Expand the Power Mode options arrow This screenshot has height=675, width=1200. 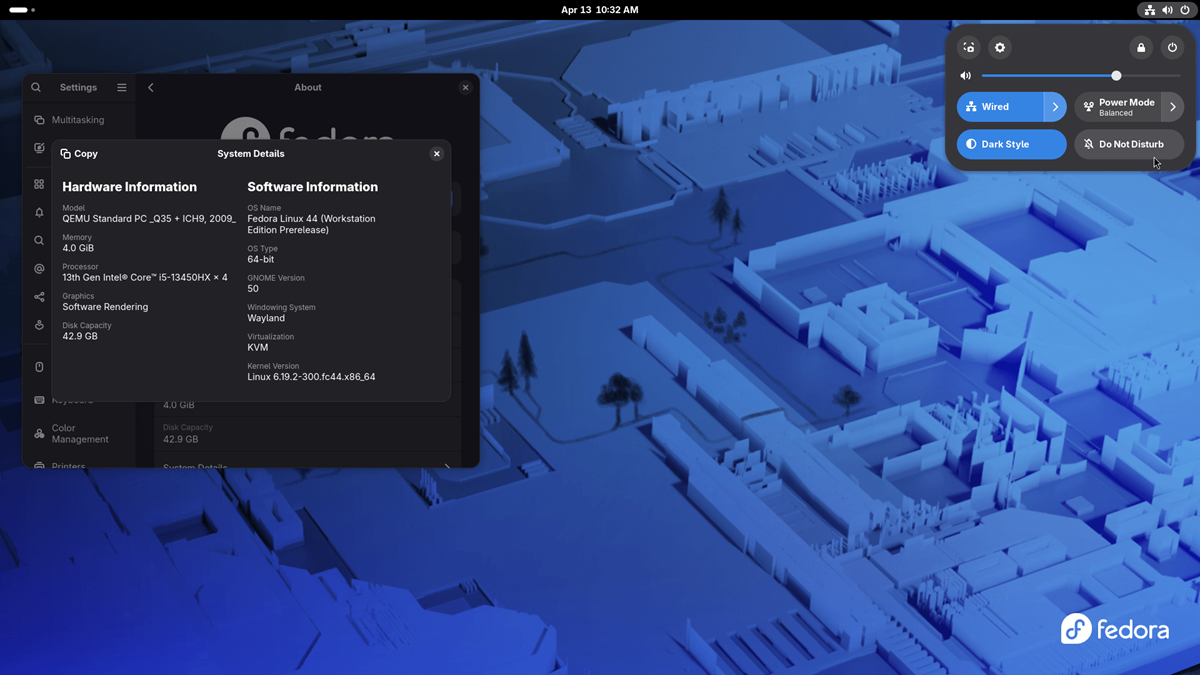[x=1173, y=107]
